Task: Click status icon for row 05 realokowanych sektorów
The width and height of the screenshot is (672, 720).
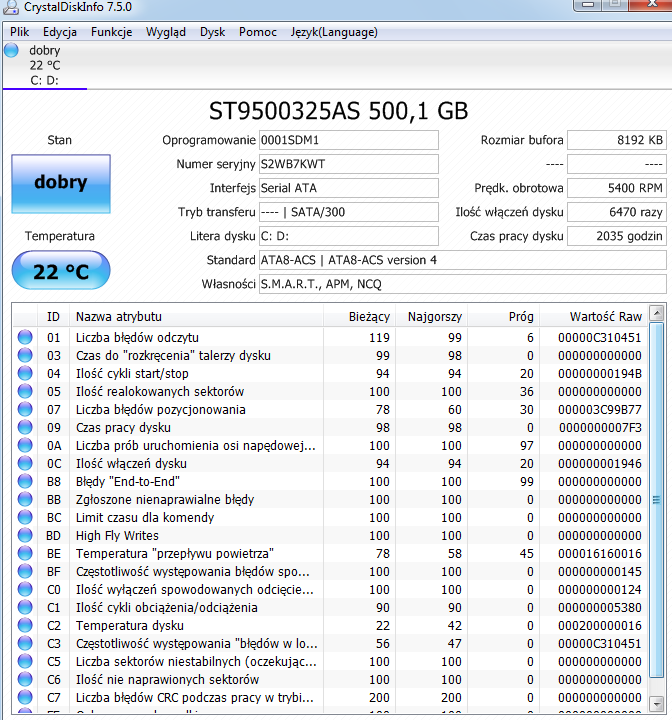Action: coord(25,391)
